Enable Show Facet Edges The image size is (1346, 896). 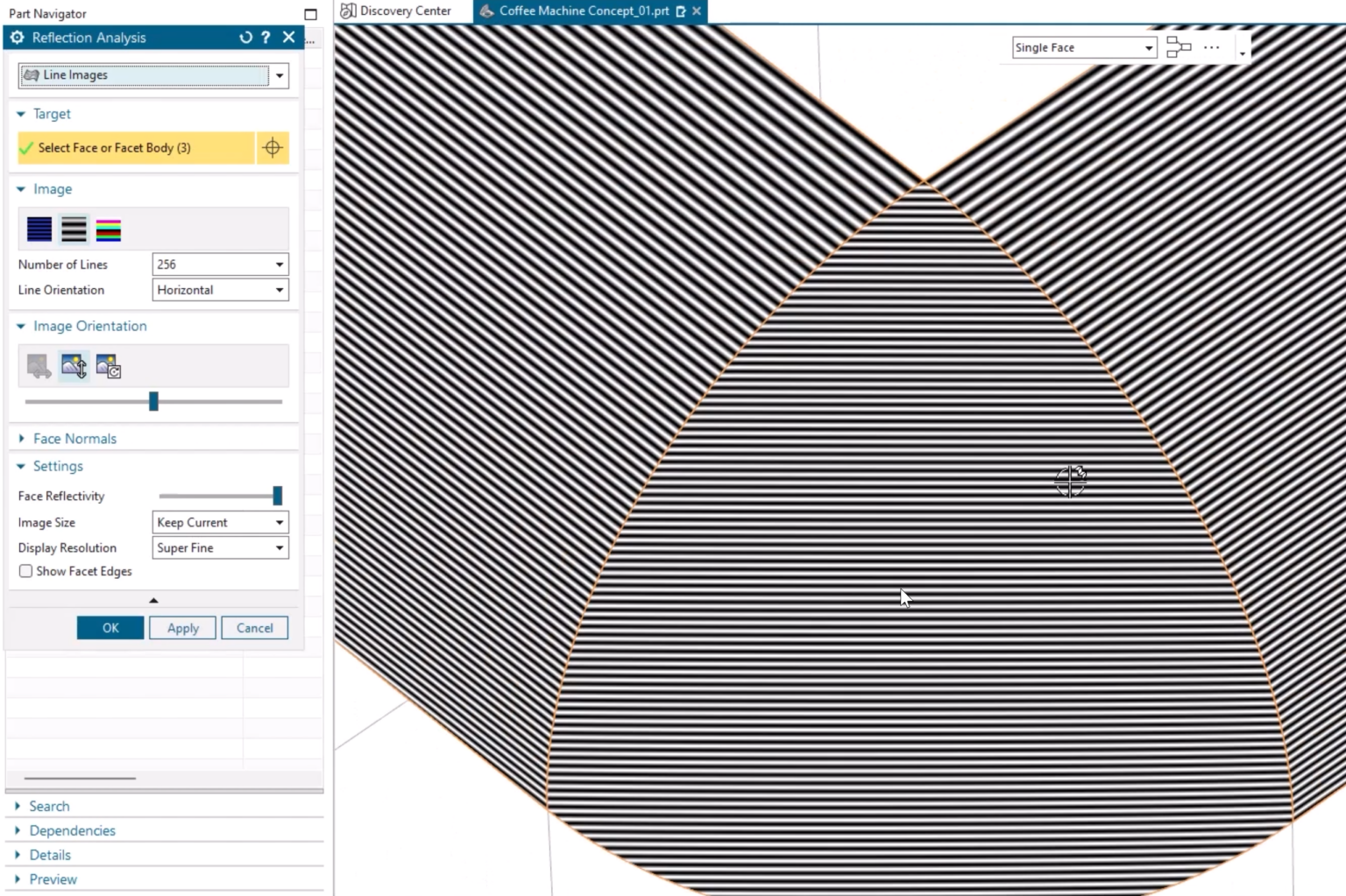coord(25,571)
